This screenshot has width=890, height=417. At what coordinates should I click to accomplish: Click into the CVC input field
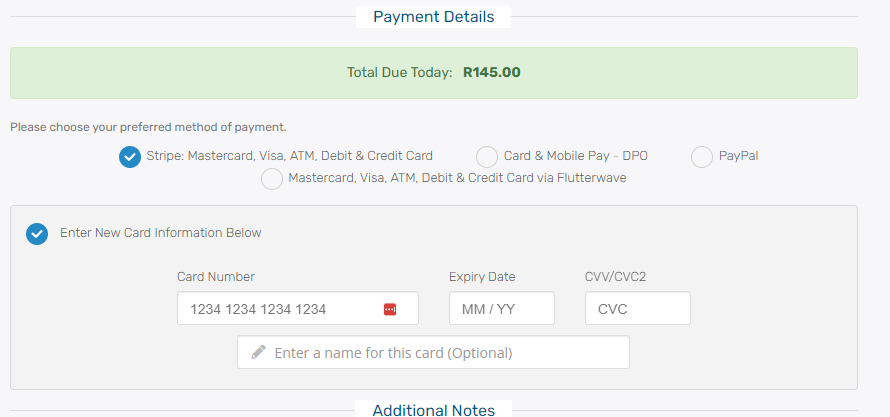637,309
